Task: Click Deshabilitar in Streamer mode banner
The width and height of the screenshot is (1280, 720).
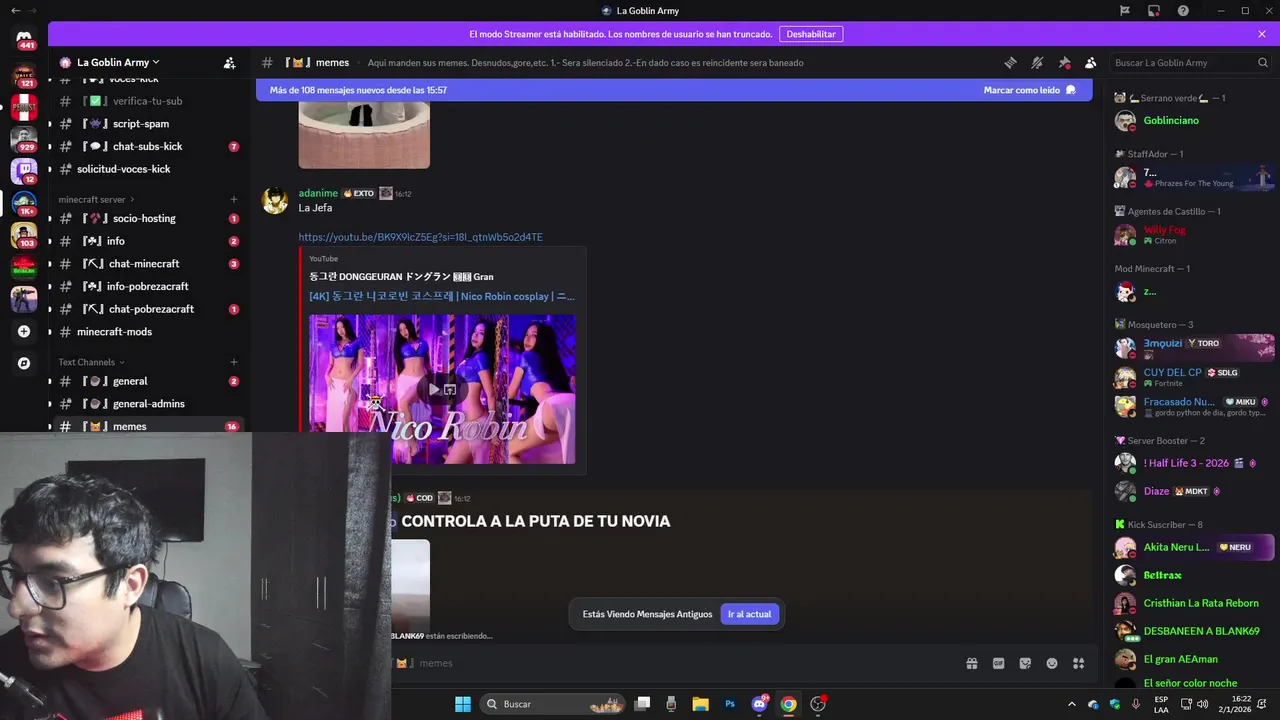Action: [x=811, y=34]
